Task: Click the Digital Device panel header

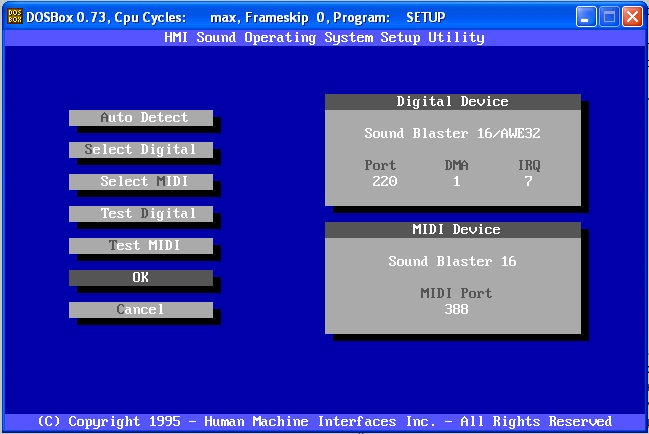Action: point(453,102)
